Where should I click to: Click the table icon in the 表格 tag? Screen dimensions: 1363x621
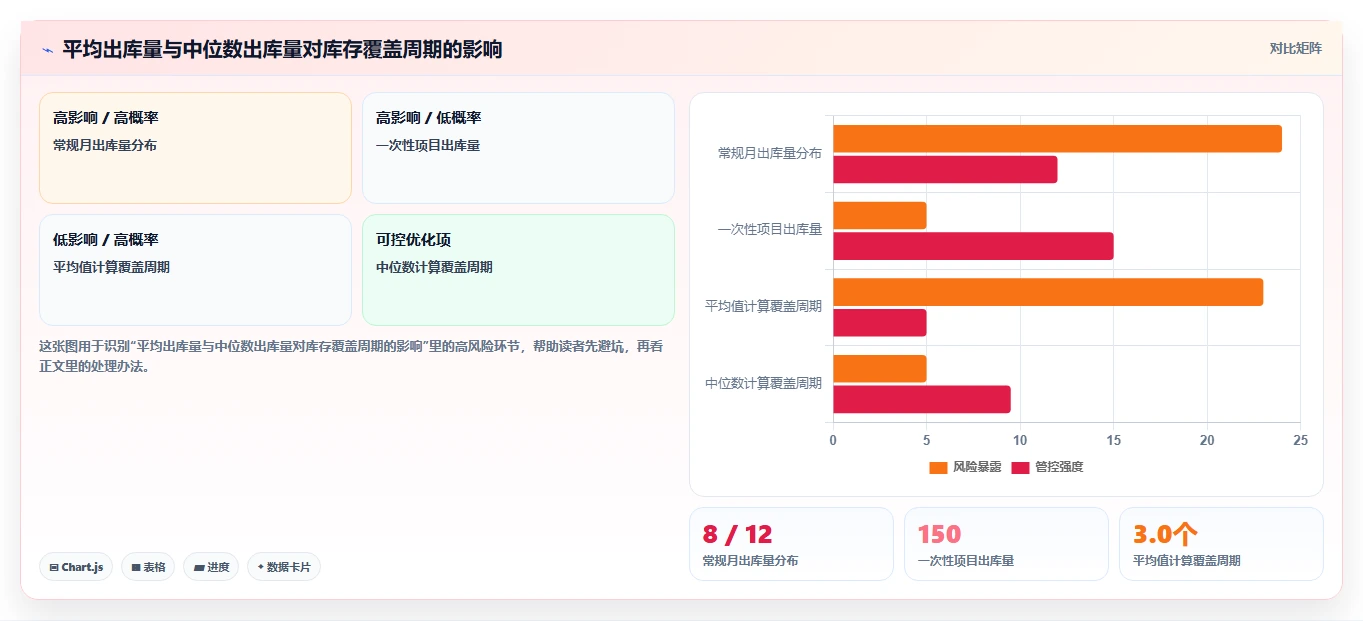pyautogui.click(x=136, y=567)
